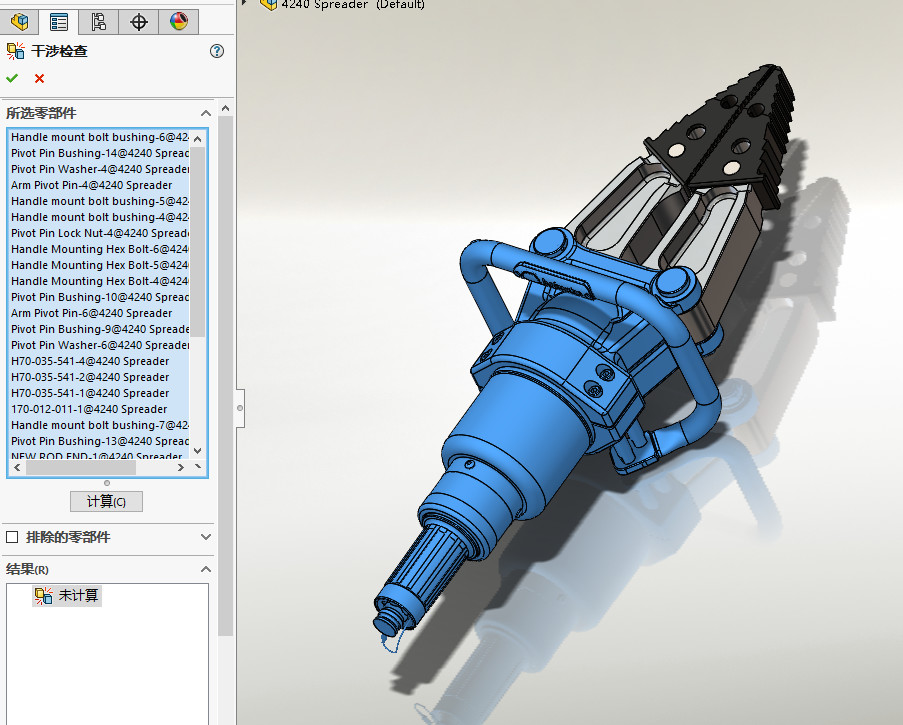Select Handle mount bolt bushing-4 entry
Screen dimensions: 903x725
tap(100, 217)
